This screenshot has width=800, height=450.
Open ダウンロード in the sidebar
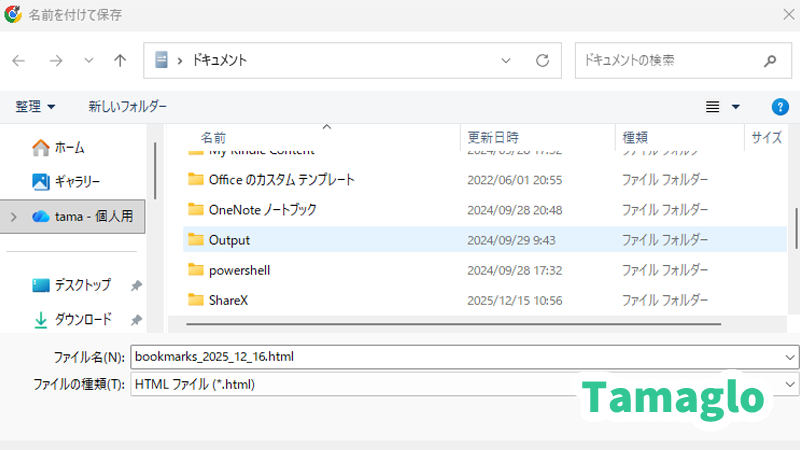(x=83, y=319)
